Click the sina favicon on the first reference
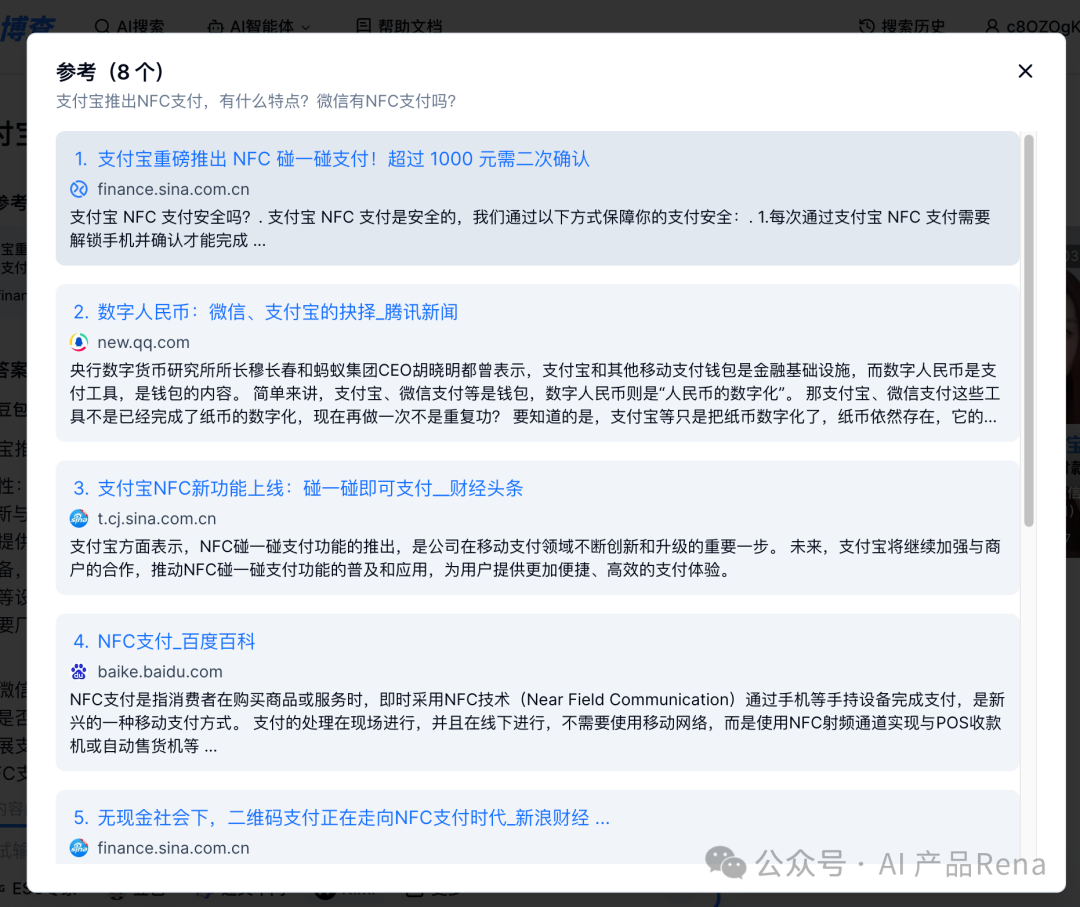This screenshot has width=1080, height=907. (79, 189)
